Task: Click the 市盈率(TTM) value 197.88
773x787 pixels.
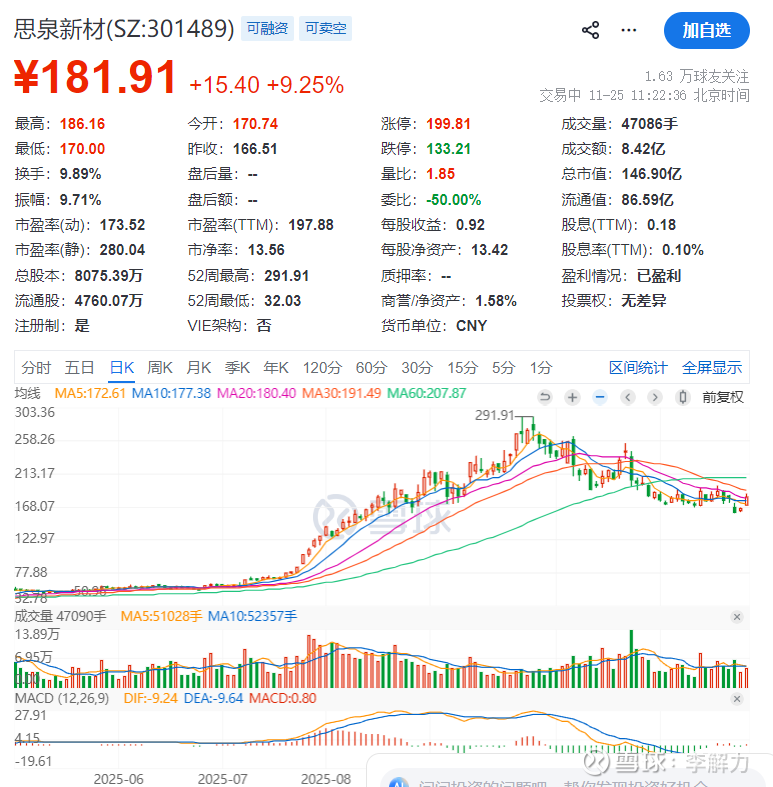Action: coord(311,225)
